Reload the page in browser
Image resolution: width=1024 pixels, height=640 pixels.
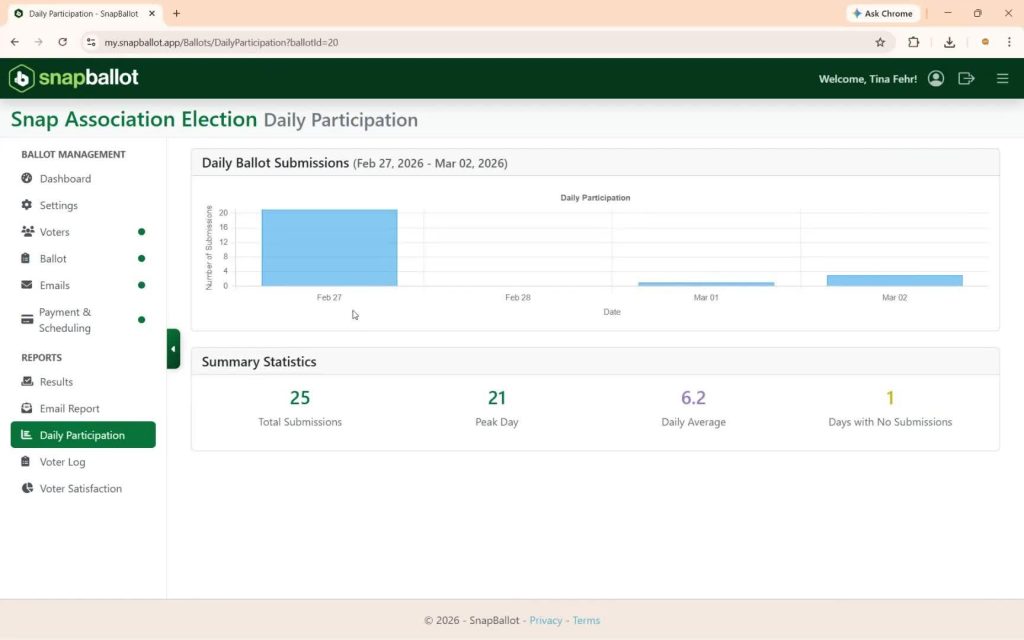pos(63,42)
